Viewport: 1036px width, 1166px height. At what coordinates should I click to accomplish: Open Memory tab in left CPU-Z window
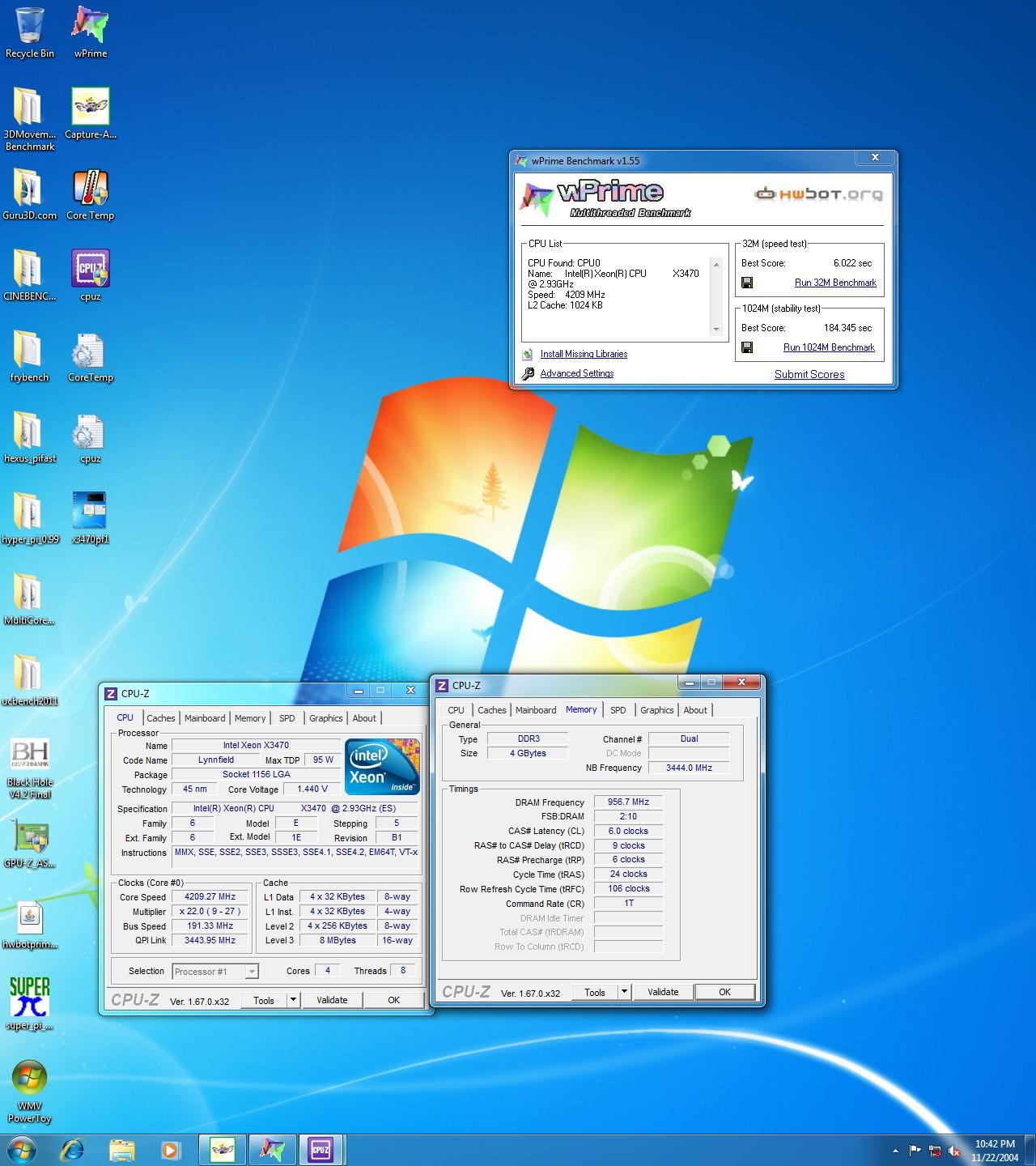coord(250,718)
